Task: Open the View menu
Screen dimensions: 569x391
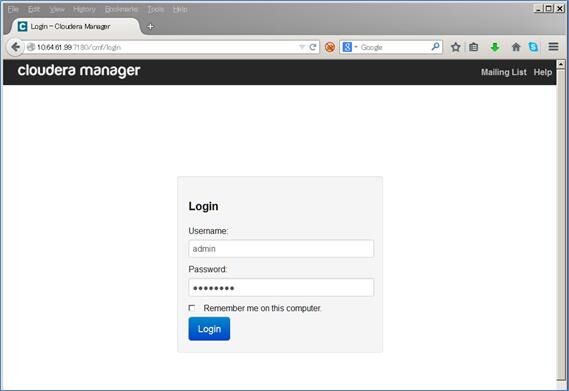Action: [x=57, y=9]
